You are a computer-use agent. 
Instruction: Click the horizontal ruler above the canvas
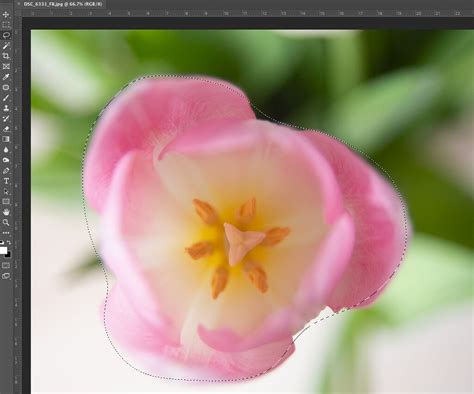tap(248, 13)
